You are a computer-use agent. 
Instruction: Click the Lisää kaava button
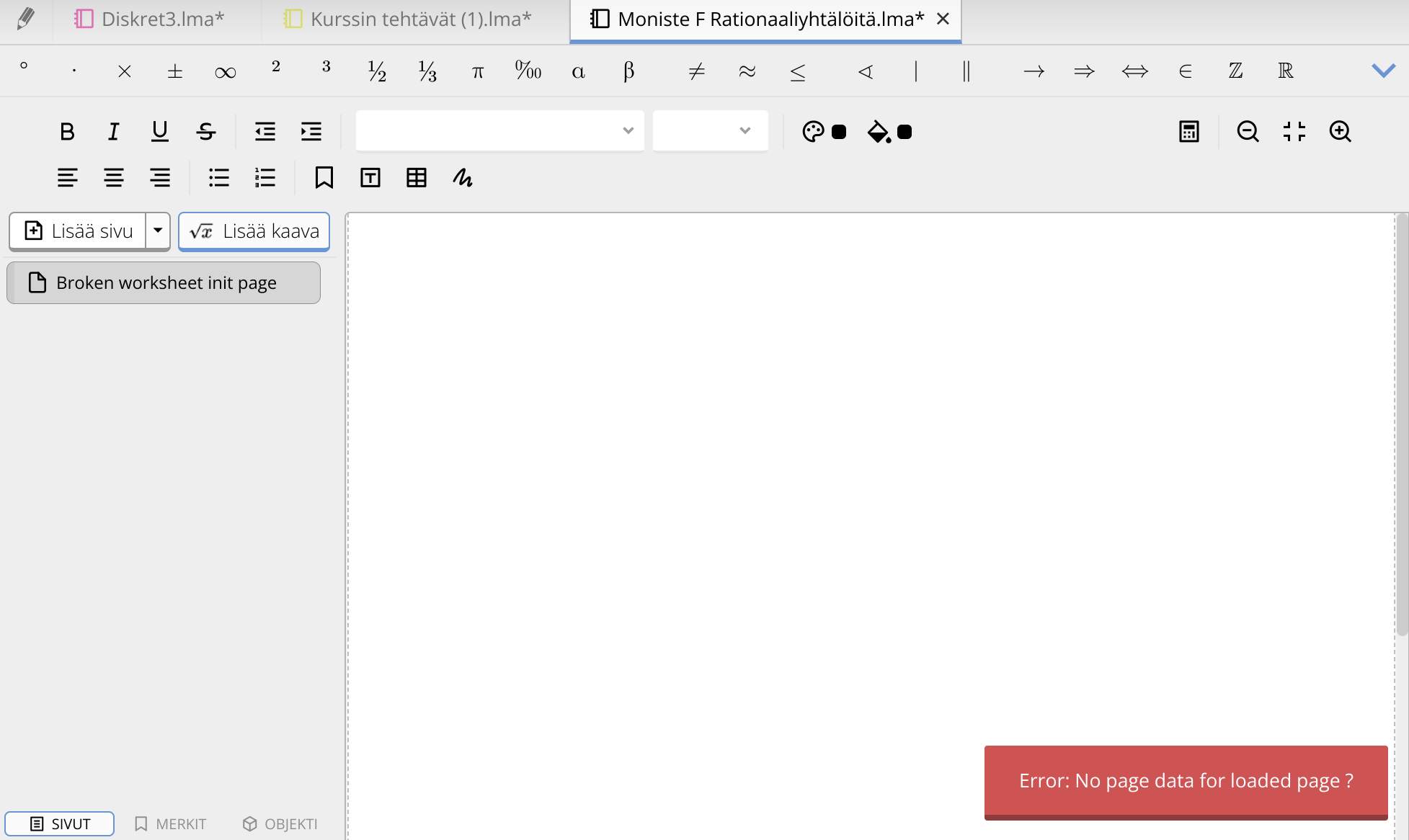(x=254, y=231)
